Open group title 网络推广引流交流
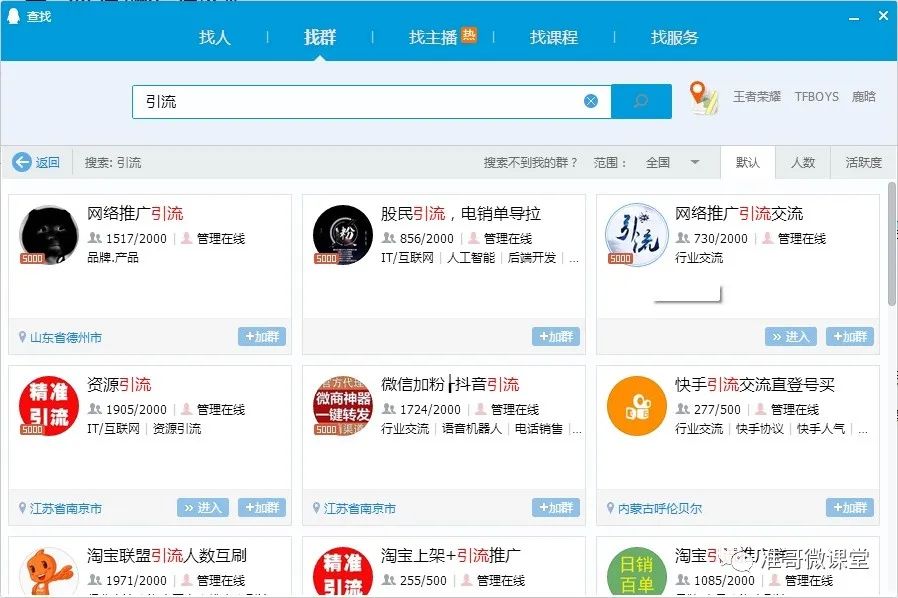 [739, 214]
